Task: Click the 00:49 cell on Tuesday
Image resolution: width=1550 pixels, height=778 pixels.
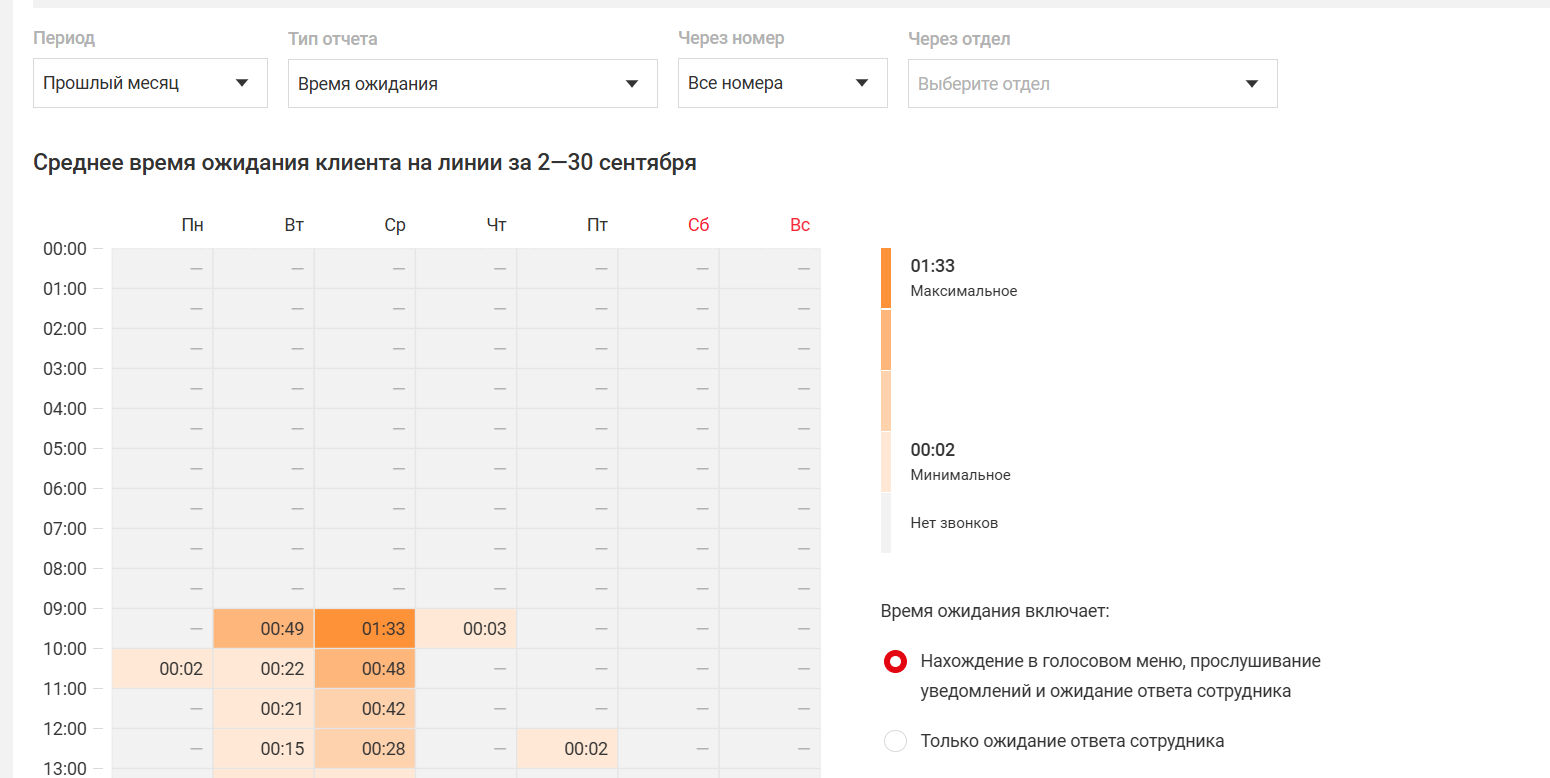Action: (x=264, y=629)
